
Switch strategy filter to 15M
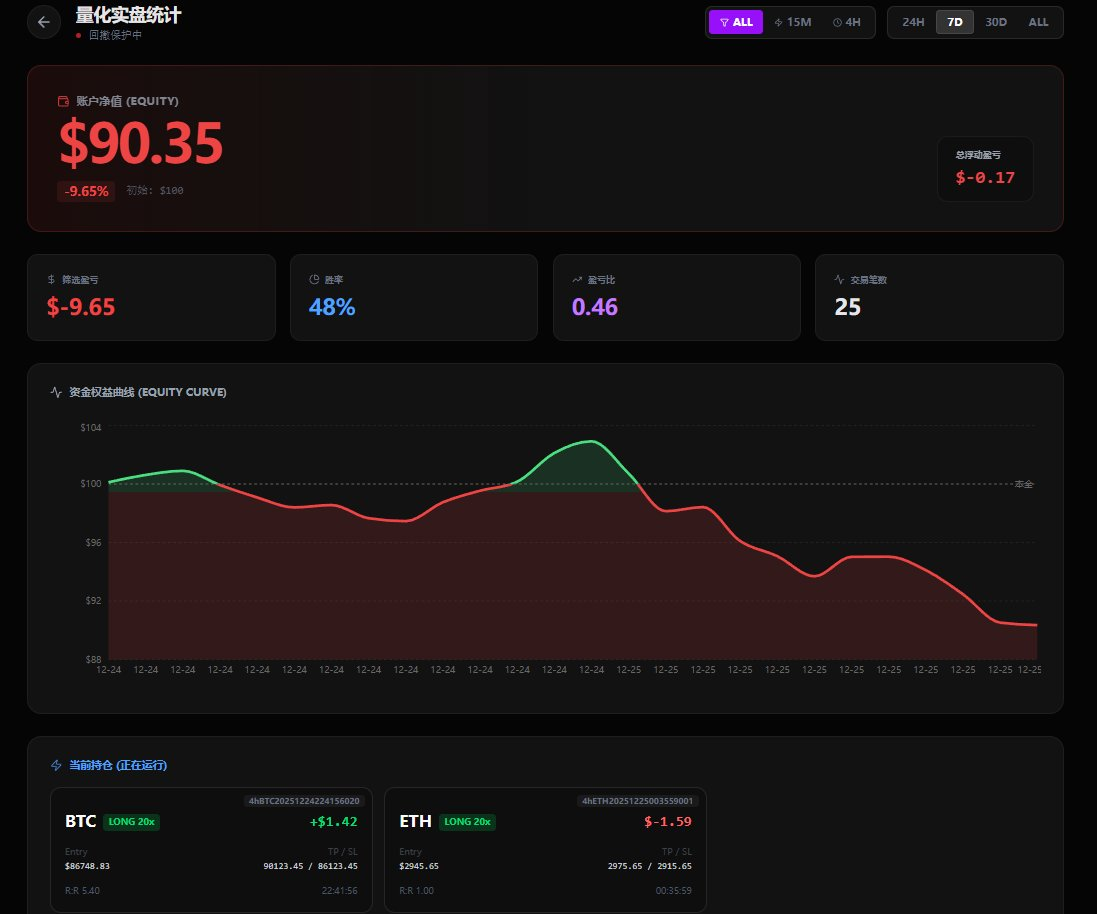pyautogui.click(x=793, y=22)
